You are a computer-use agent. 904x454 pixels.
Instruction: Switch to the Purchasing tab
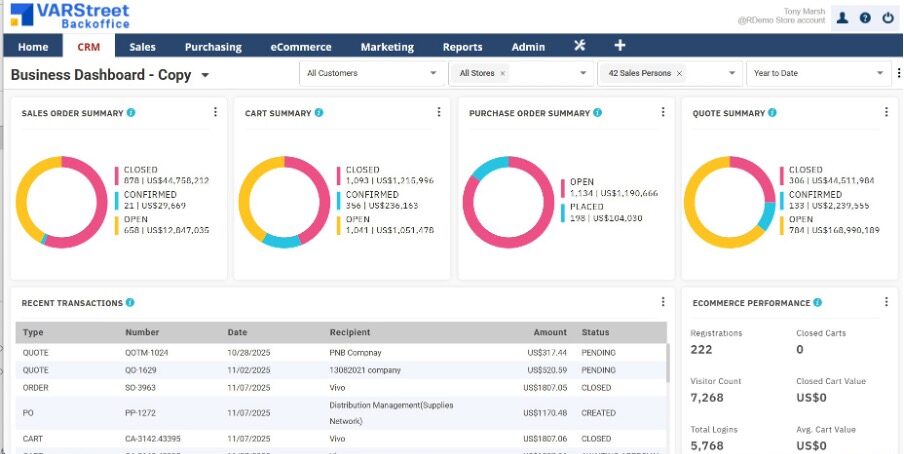(213, 47)
